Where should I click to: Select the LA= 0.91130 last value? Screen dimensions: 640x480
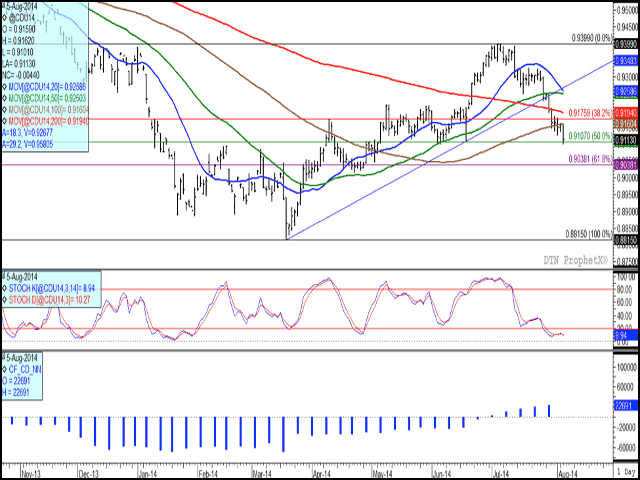point(21,63)
